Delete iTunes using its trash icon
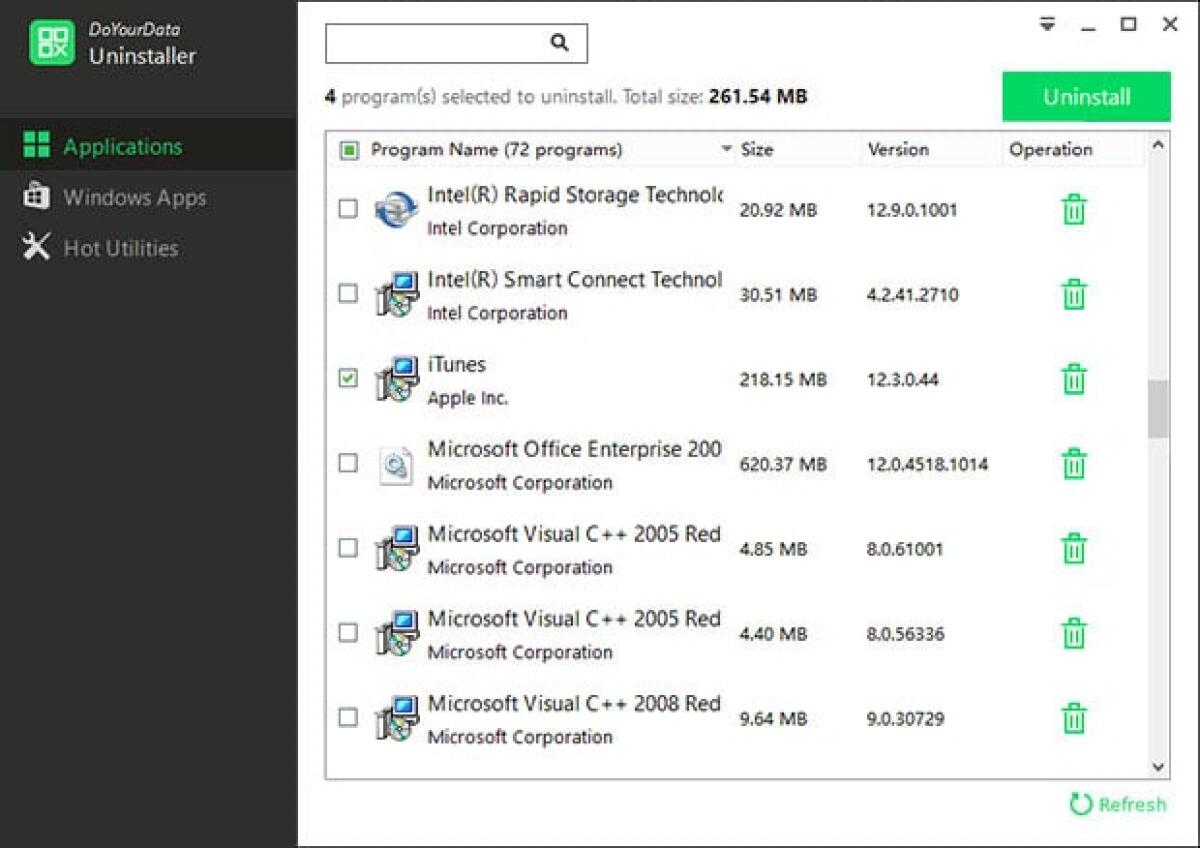Screen dimensions: 1200x848 tap(1073, 380)
